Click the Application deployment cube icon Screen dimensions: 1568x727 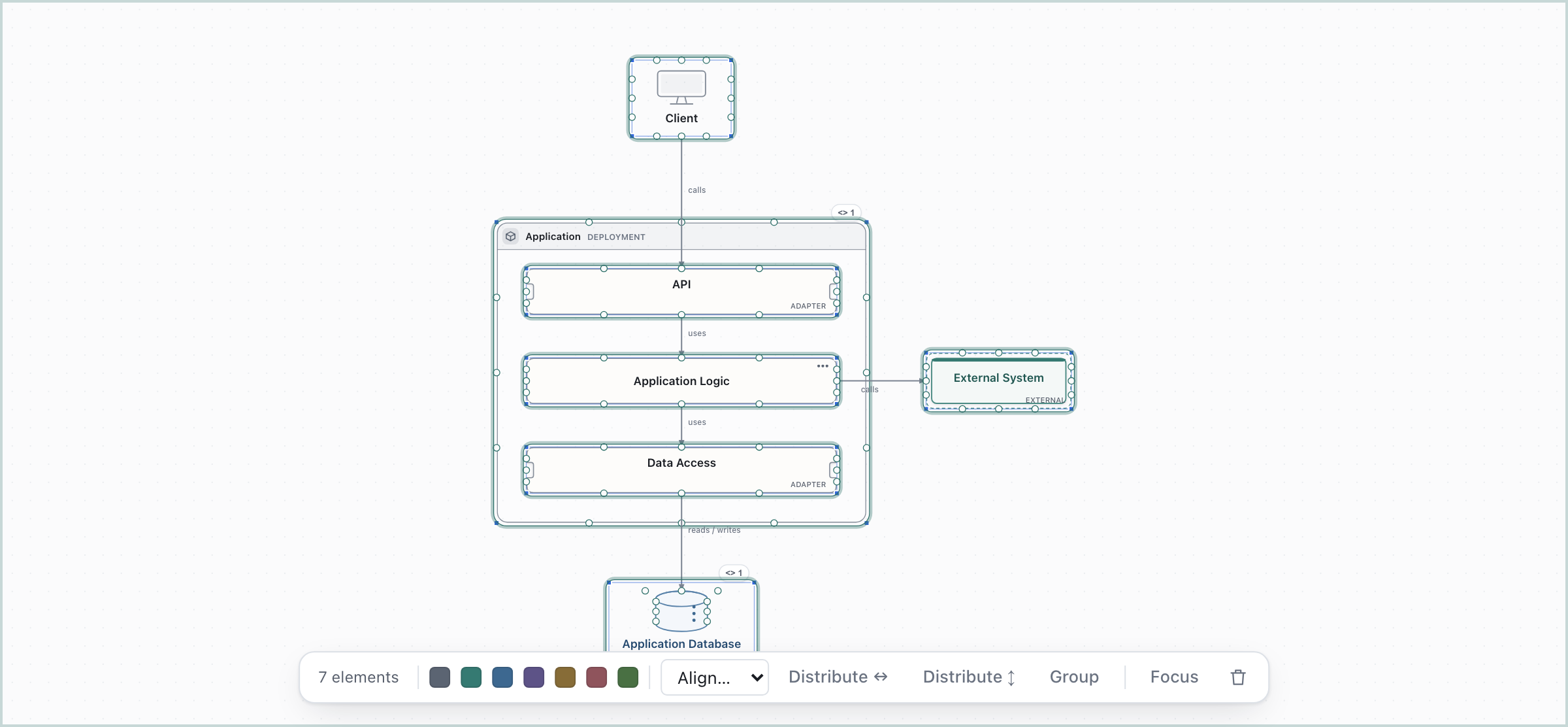[511, 237]
